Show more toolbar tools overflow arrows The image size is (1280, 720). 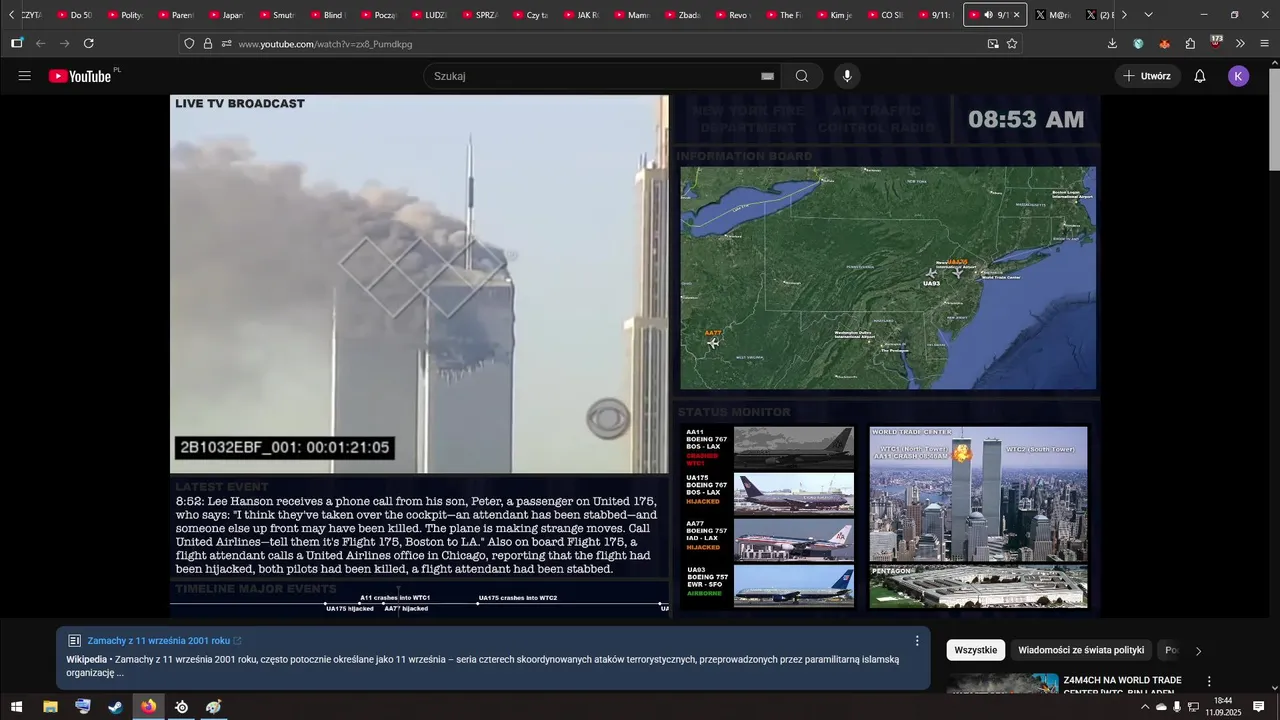click(x=1240, y=44)
